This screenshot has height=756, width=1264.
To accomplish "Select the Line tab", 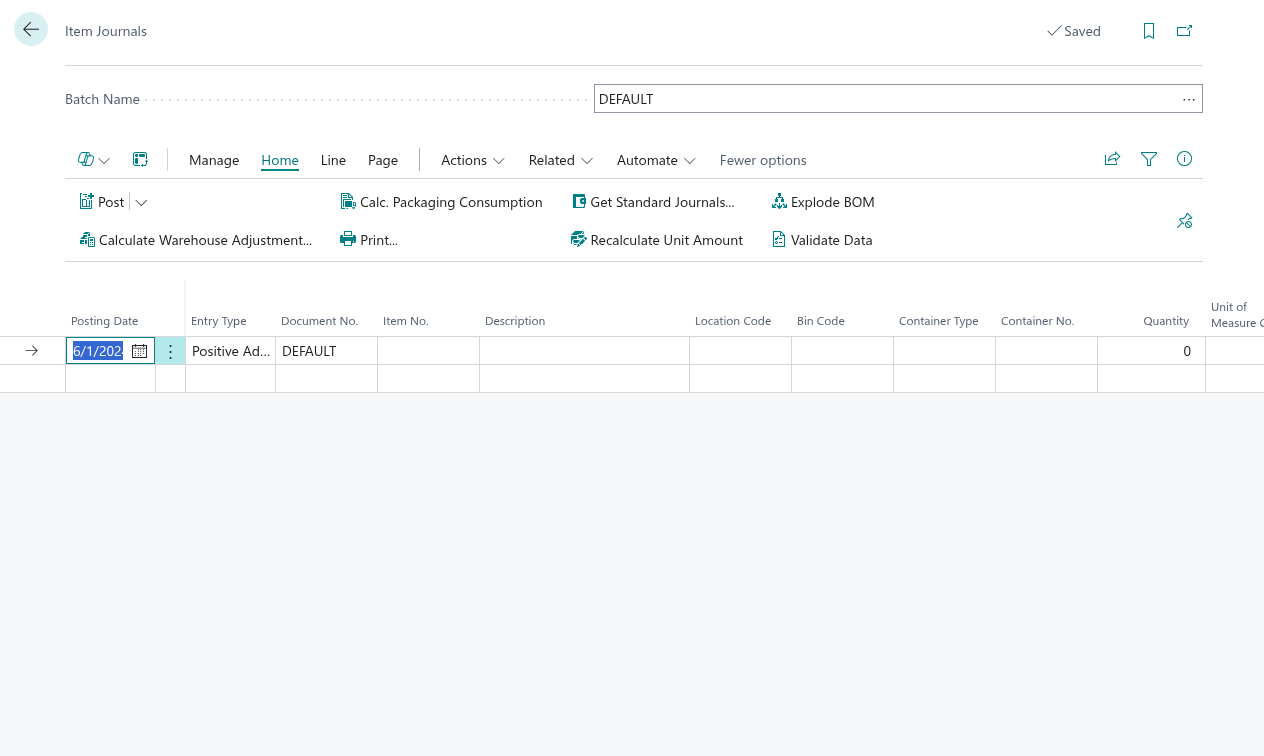I will (x=333, y=160).
